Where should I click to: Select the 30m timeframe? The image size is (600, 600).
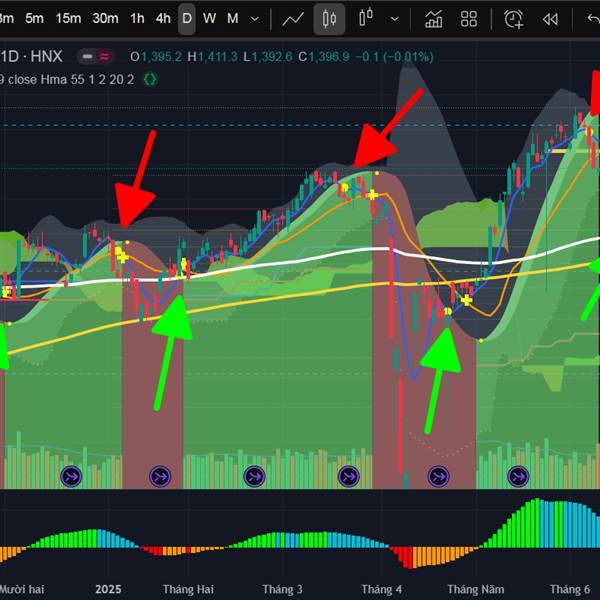(105, 18)
